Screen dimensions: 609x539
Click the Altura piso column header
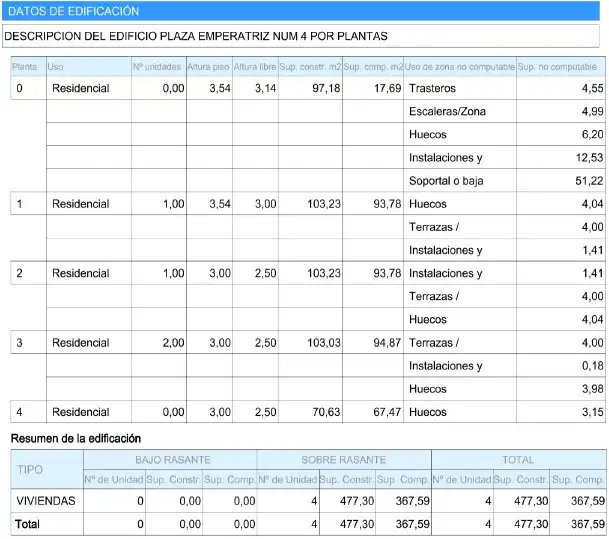(209, 67)
